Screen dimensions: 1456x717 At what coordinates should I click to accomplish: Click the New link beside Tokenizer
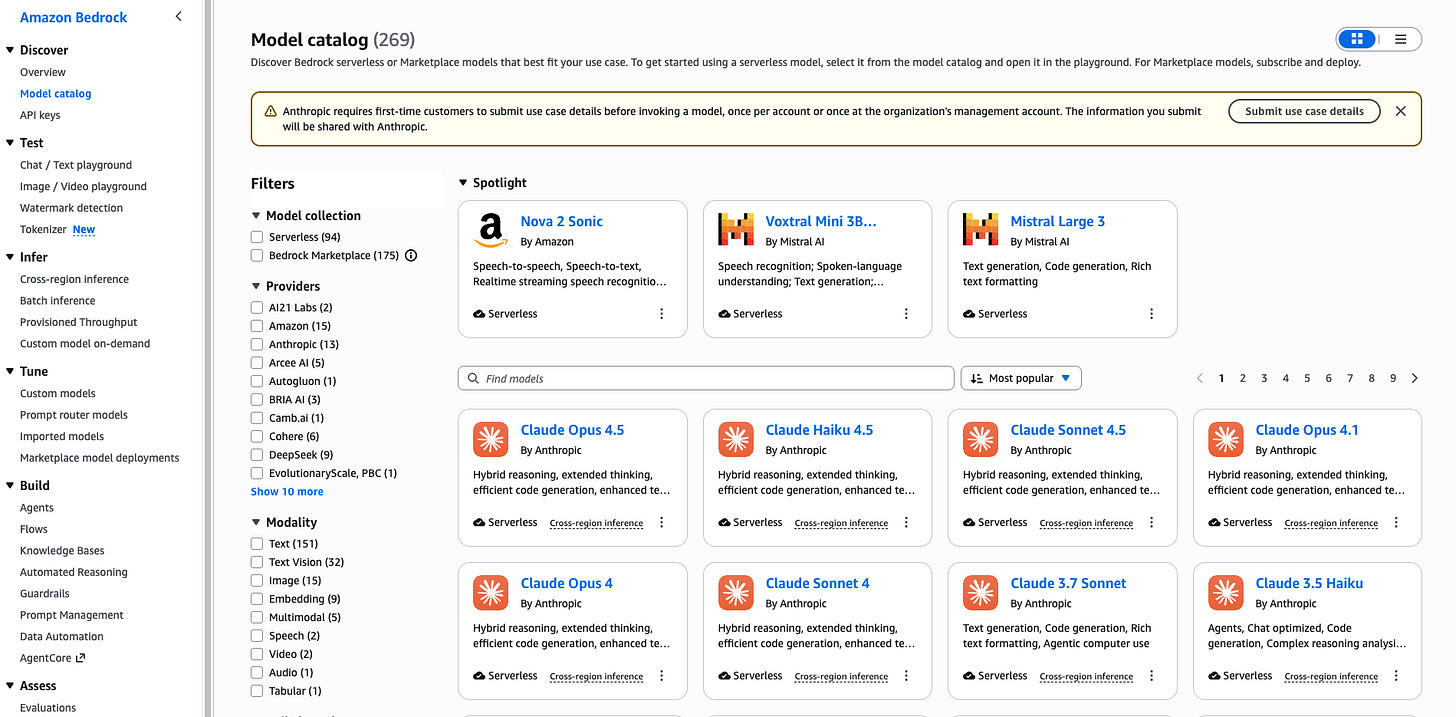(x=84, y=230)
